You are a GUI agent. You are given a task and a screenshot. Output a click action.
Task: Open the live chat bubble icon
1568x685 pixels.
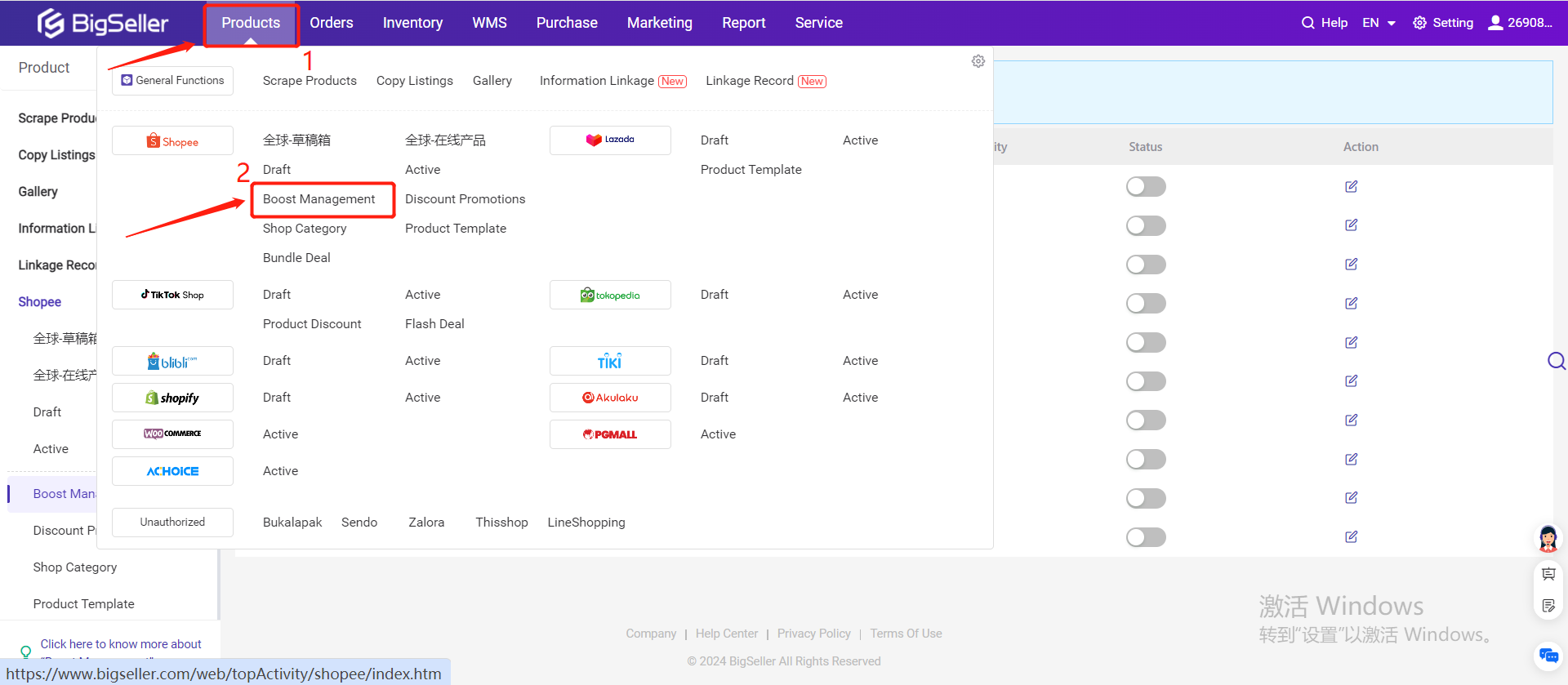1548,656
